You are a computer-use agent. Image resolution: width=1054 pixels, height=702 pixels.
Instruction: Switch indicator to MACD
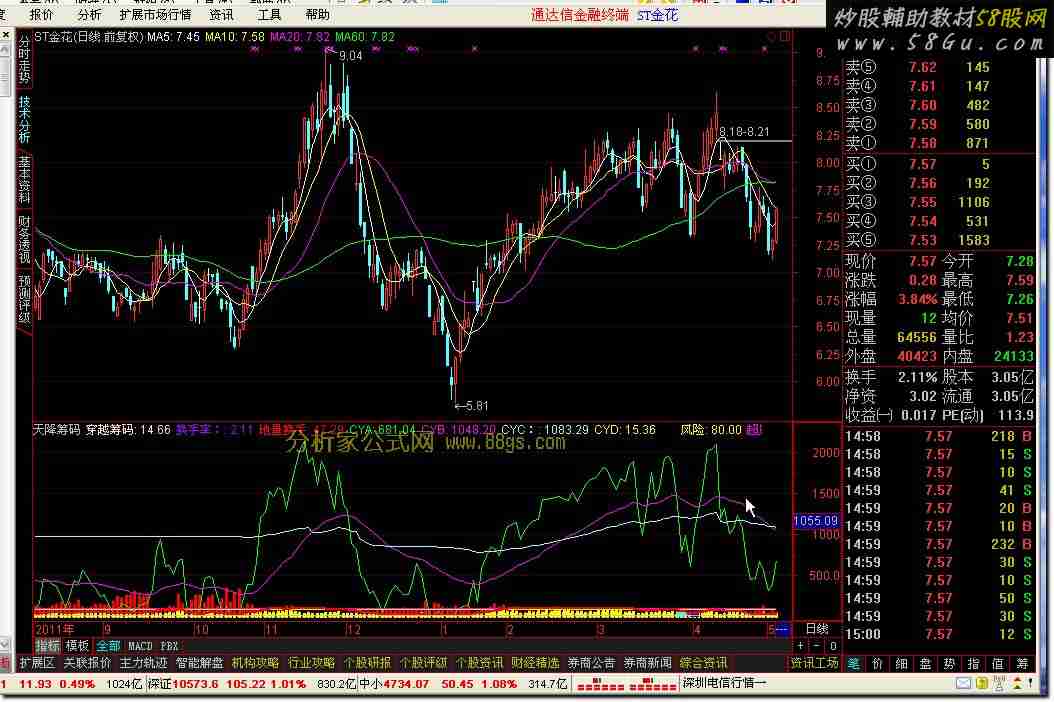click(x=140, y=646)
